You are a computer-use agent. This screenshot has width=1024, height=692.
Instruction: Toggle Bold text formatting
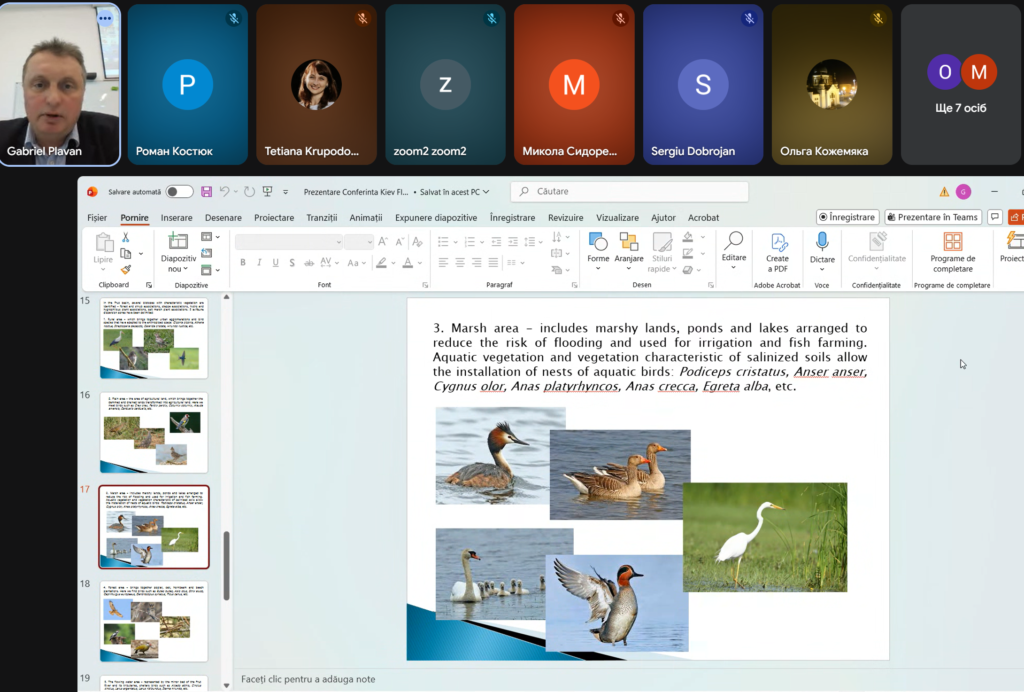243,263
